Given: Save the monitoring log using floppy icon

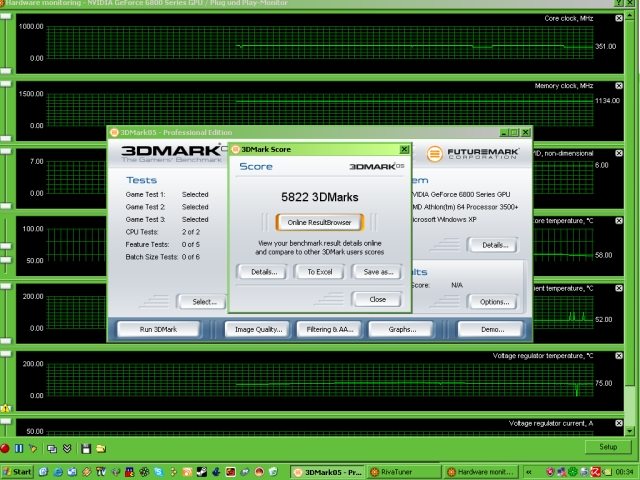Looking at the screenshot, I should click(86, 449).
